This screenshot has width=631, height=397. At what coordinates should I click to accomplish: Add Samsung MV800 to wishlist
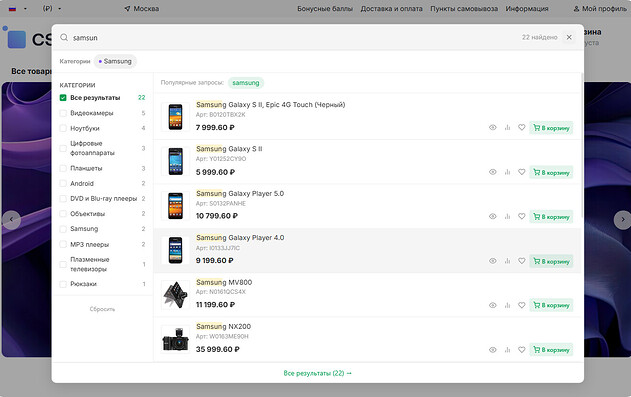522,305
